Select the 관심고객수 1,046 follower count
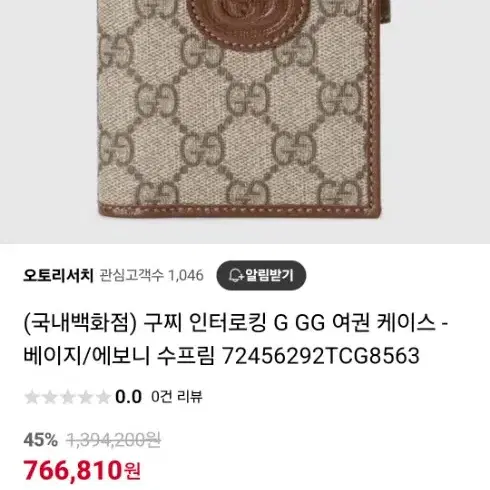The image size is (490, 490). (151, 276)
